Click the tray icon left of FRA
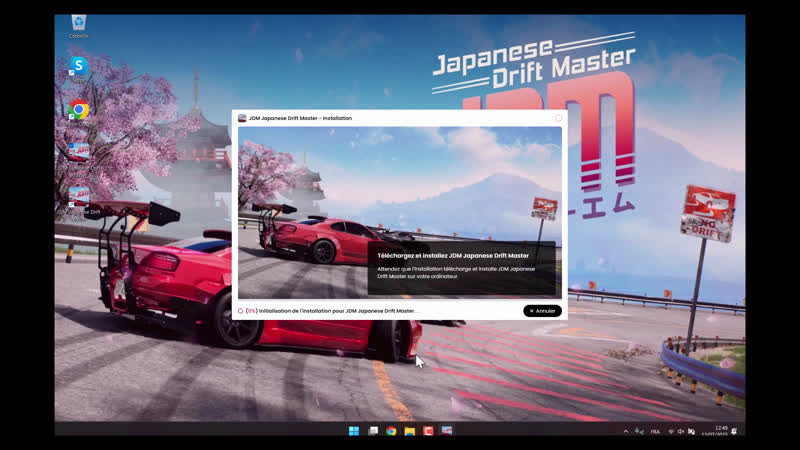This screenshot has width=800, height=450. click(x=639, y=432)
